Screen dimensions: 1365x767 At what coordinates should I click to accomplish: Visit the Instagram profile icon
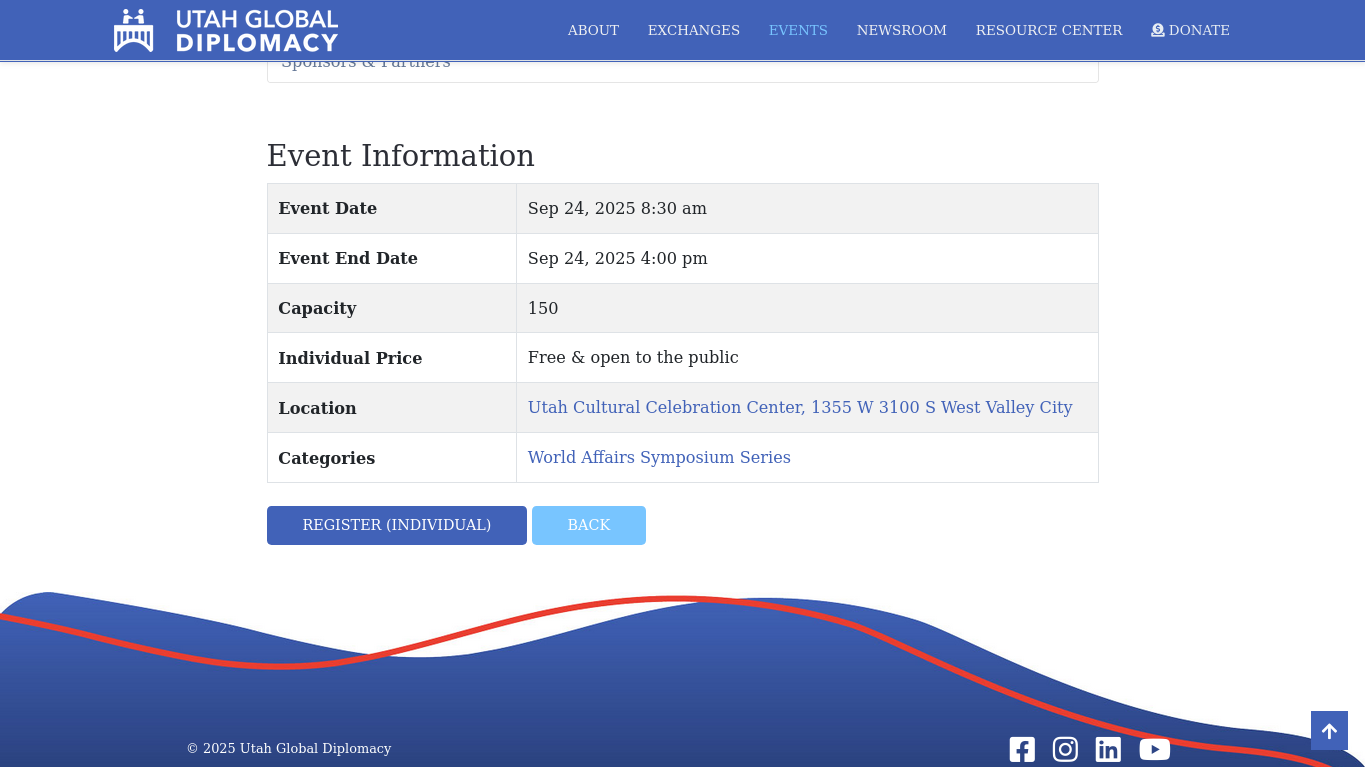[x=1065, y=749]
